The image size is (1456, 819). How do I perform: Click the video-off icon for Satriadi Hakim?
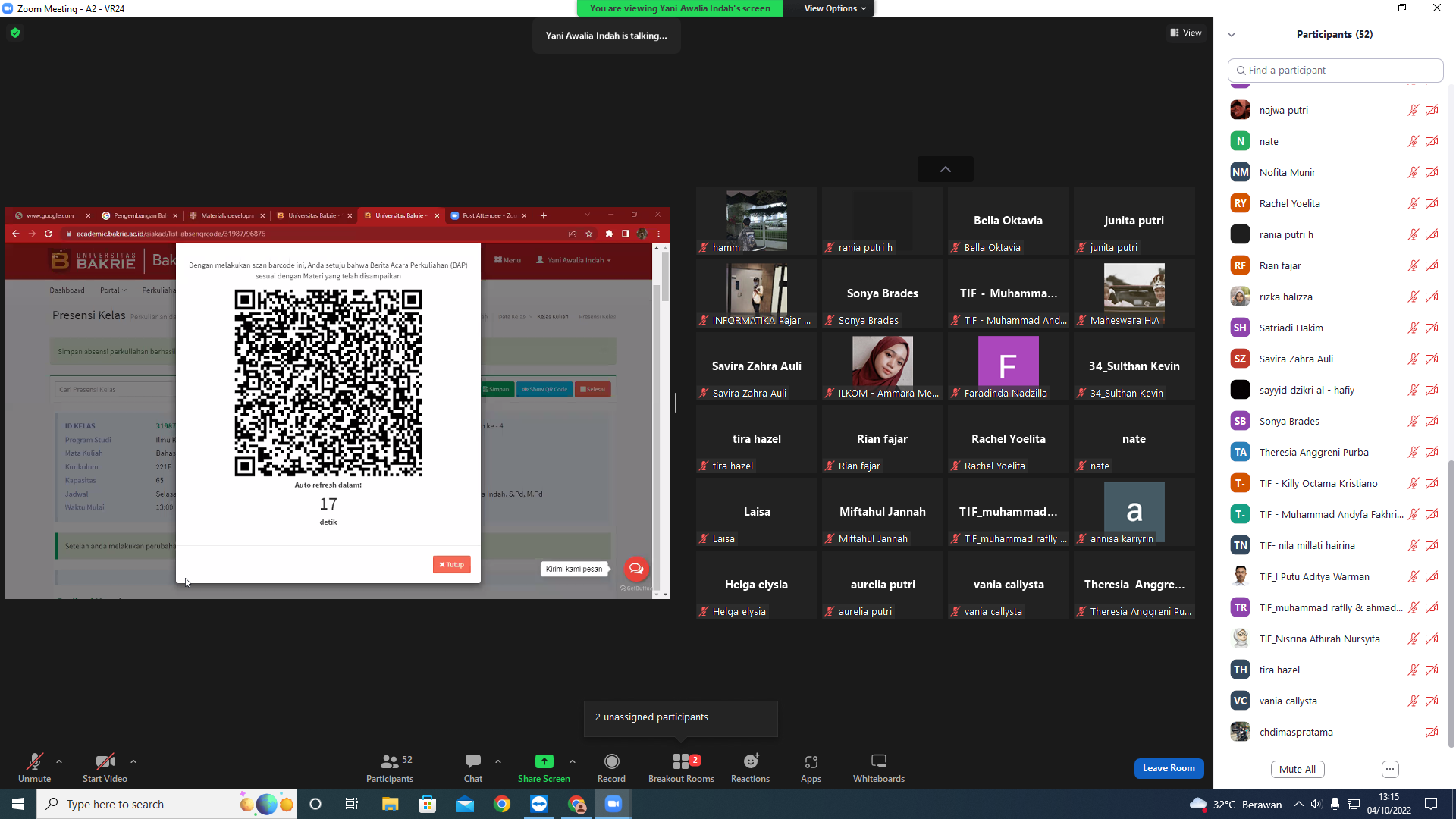pyautogui.click(x=1432, y=328)
